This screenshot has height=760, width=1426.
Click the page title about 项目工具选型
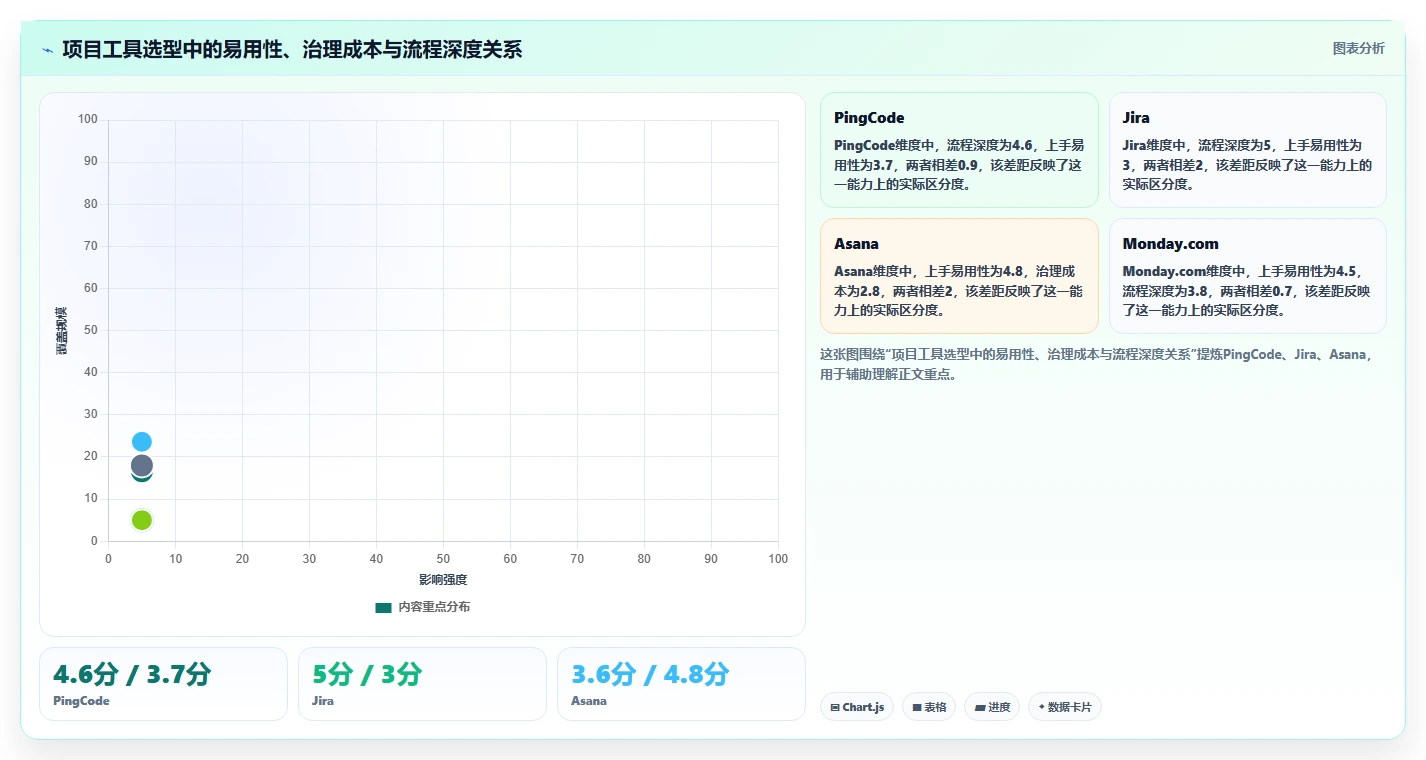point(292,50)
